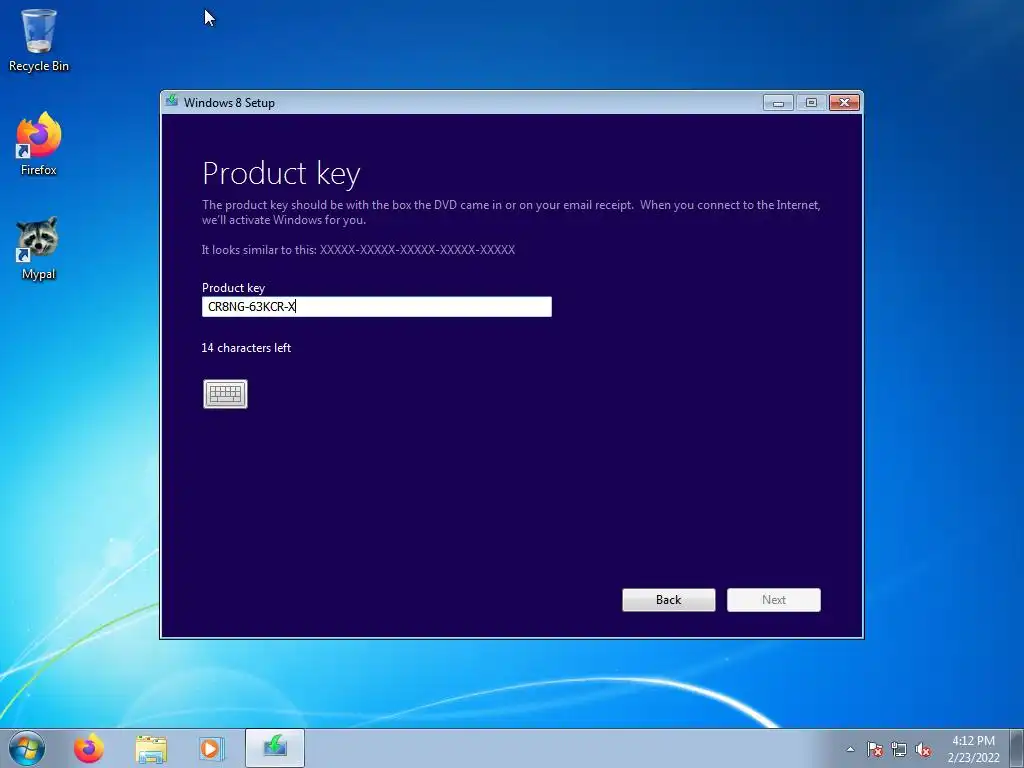Click the sample key XXXXX-XXXXX format text
The height and width of the screenshot is (768, 1024).
click(417, 249)
